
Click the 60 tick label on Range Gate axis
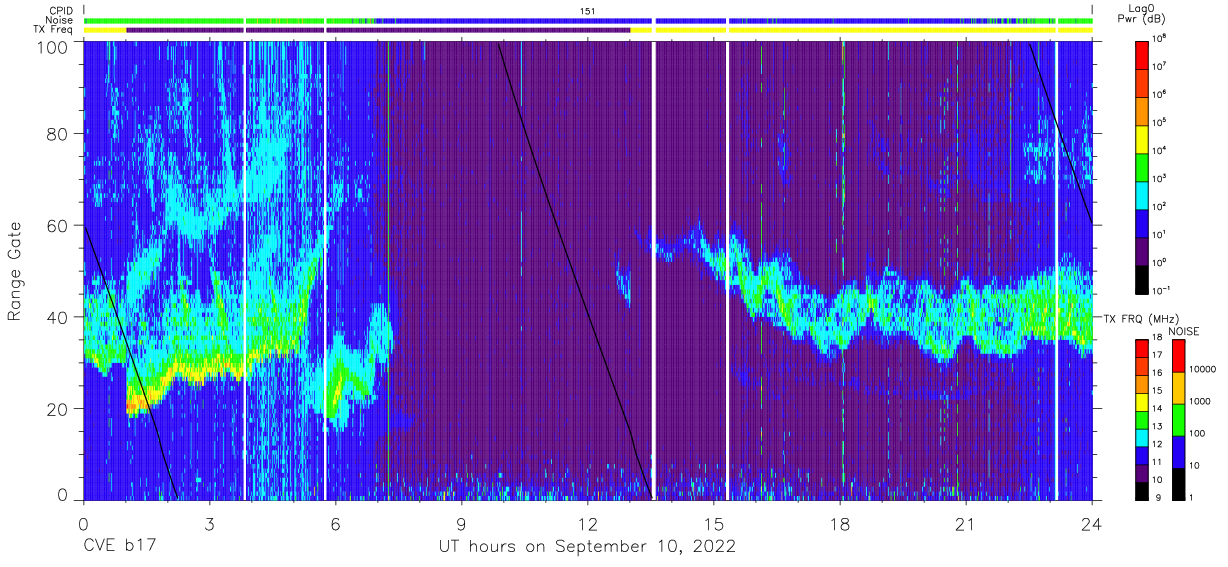point(59,226)
